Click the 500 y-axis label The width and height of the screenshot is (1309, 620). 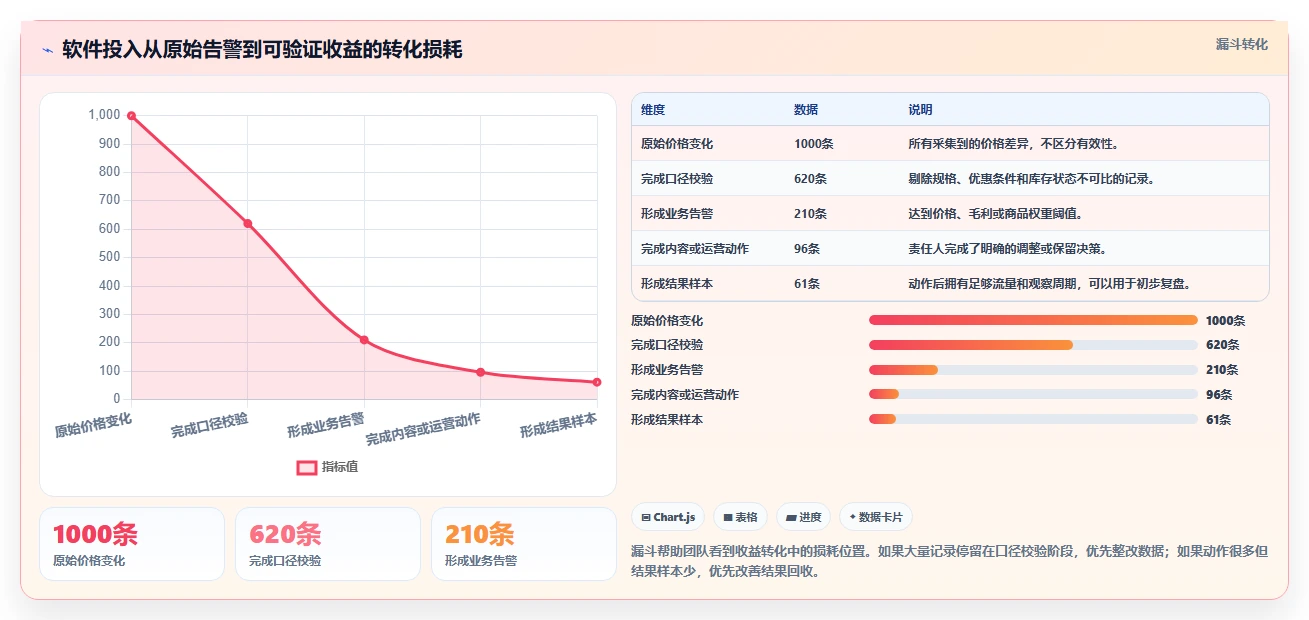coord(110,257)
